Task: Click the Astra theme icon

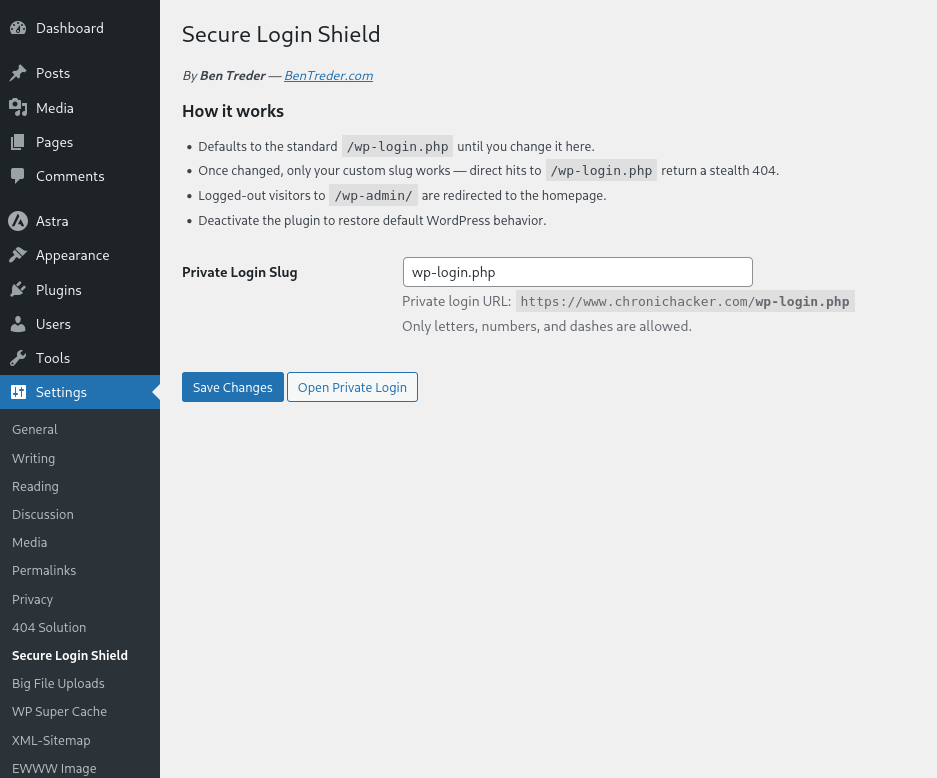Action: 18,221
